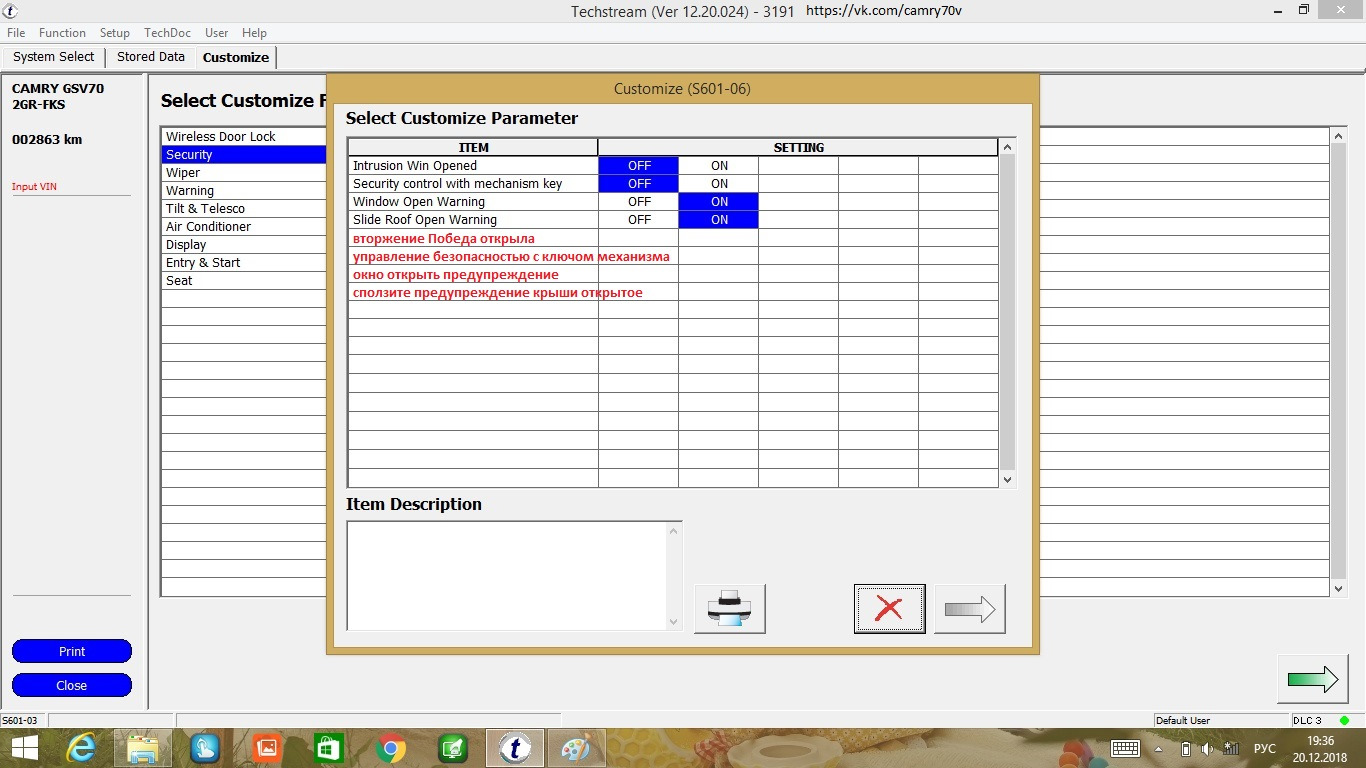This screenshot has height=768, width=1366.
Task: Click the parameter table's scroll up arrow
Action: pyautogui.click(x=1007, y=148)
